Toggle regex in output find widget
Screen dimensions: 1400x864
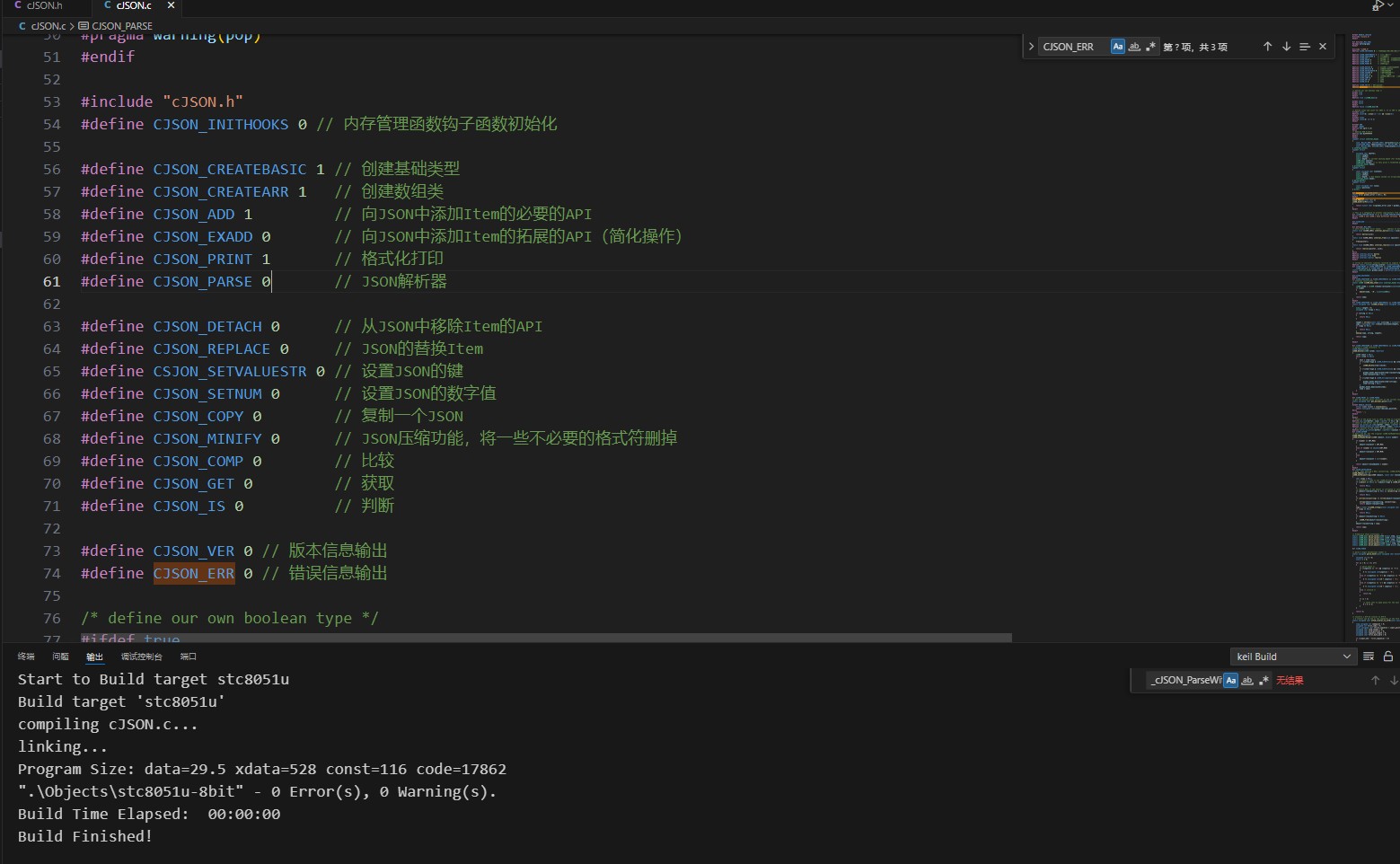click(x=1264, y=681)
